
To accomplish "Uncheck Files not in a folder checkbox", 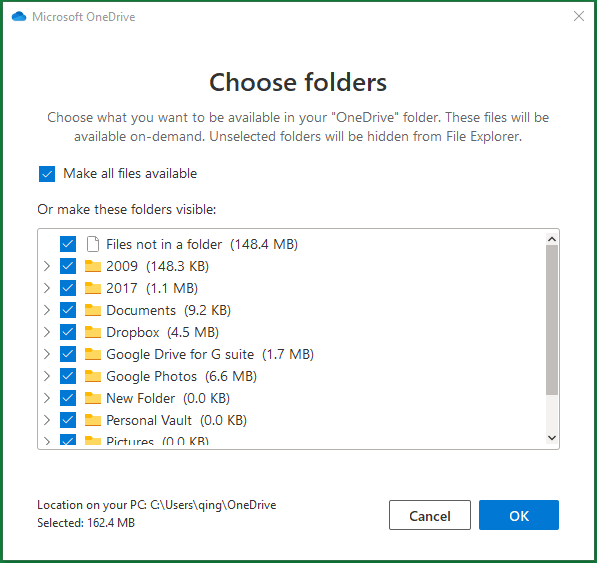I will (68, 244).
